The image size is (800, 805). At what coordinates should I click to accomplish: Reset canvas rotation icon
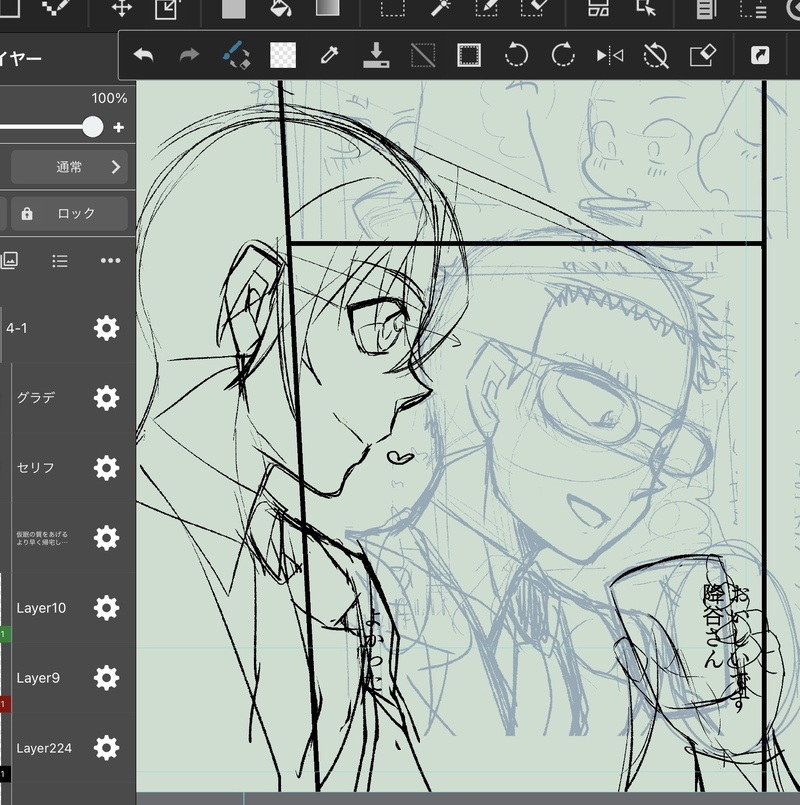click(x=656, y=55)
